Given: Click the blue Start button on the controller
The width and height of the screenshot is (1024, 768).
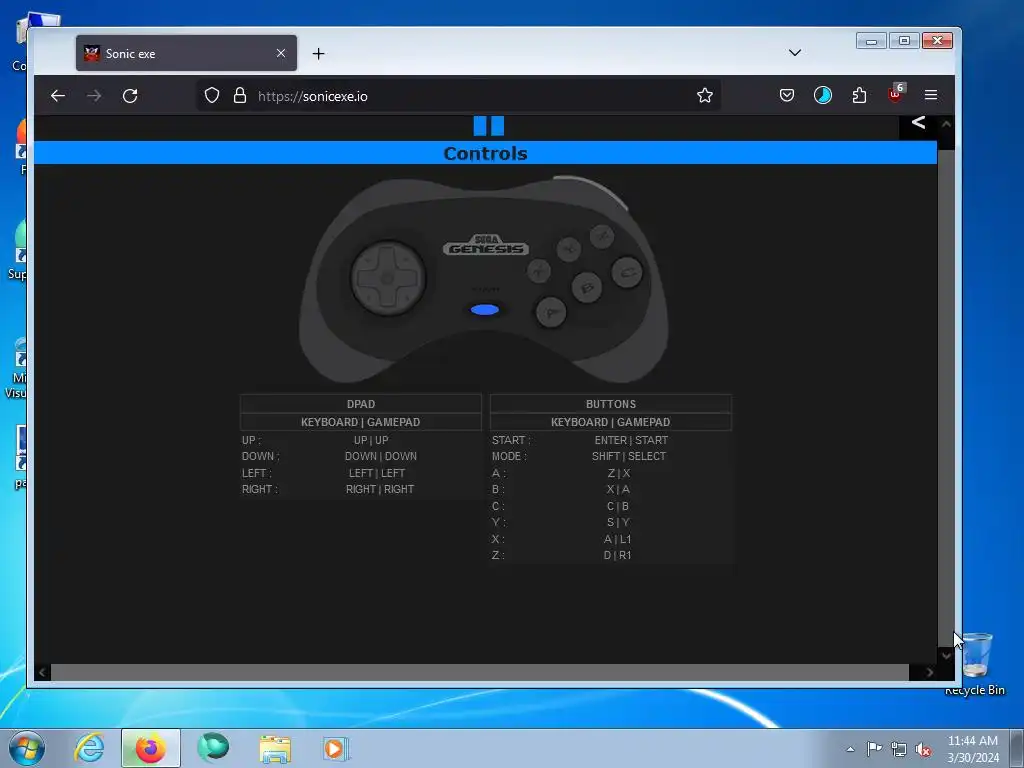Looking at the screenshot, I should coord(485,310).
